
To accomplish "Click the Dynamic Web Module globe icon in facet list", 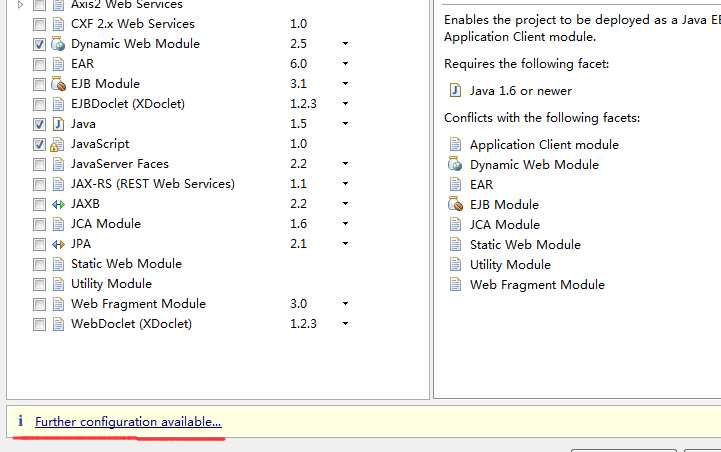I will [58, 44].
